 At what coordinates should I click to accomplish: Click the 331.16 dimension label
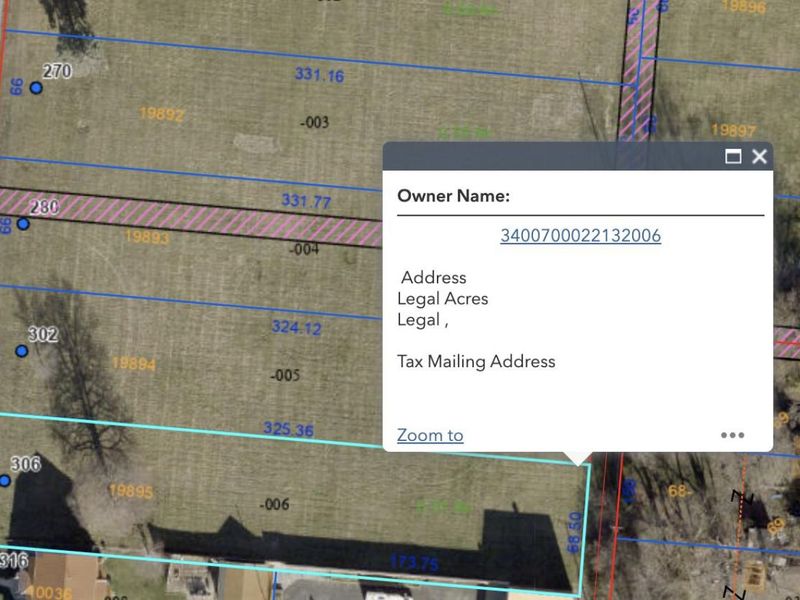pyautogui.click(x=319, y=75)
